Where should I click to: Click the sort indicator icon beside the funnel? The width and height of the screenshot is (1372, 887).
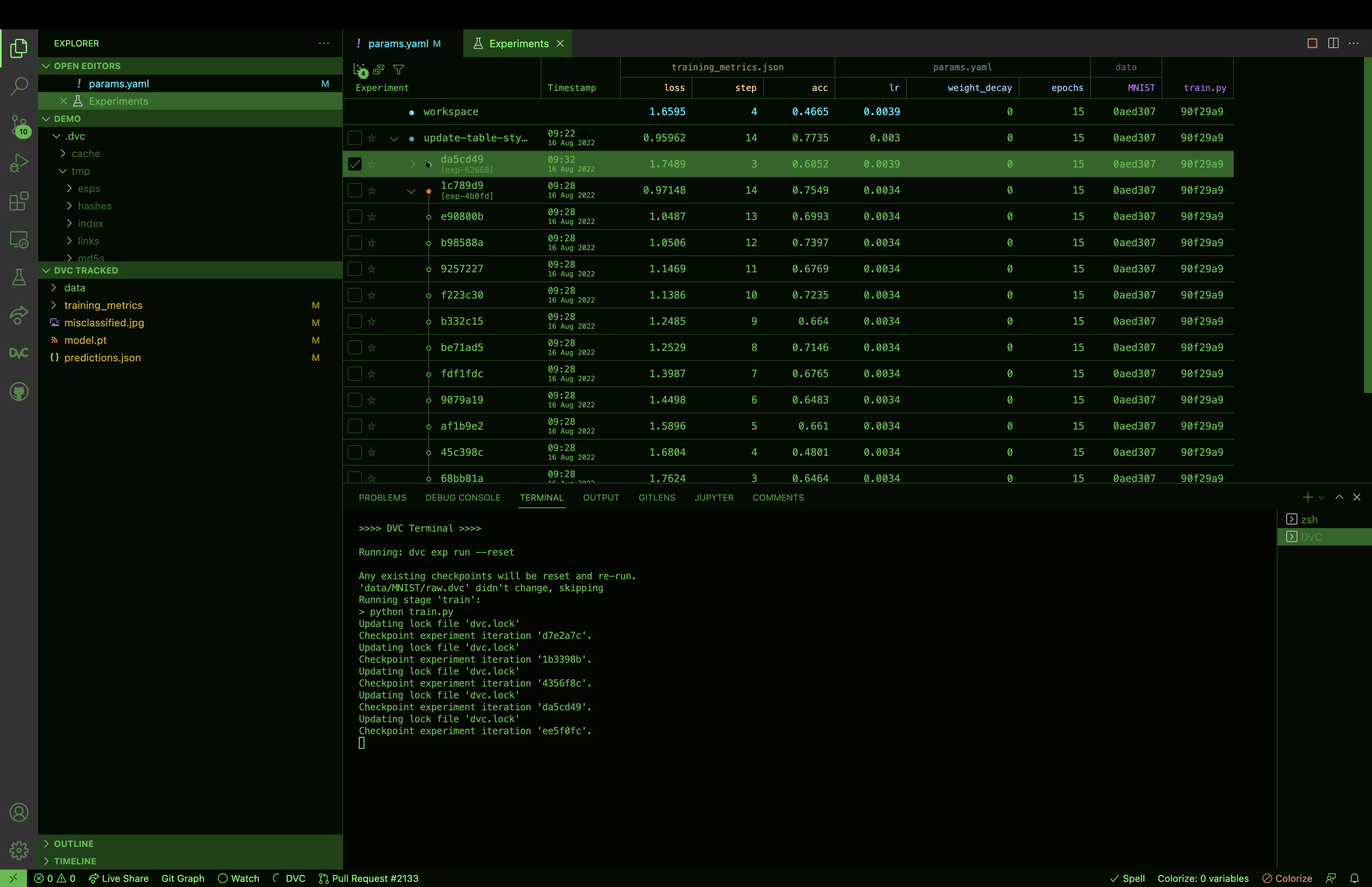click(x=379, y=70)
